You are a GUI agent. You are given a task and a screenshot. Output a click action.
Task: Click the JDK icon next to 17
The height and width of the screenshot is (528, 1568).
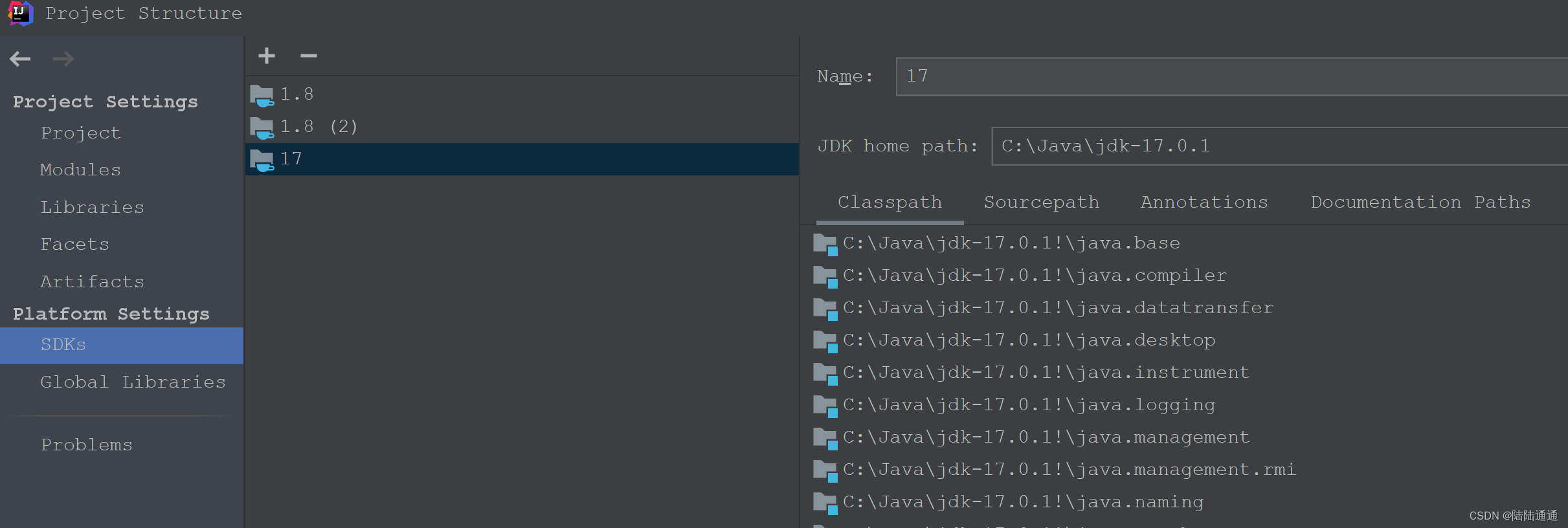[x=262, y=160]
